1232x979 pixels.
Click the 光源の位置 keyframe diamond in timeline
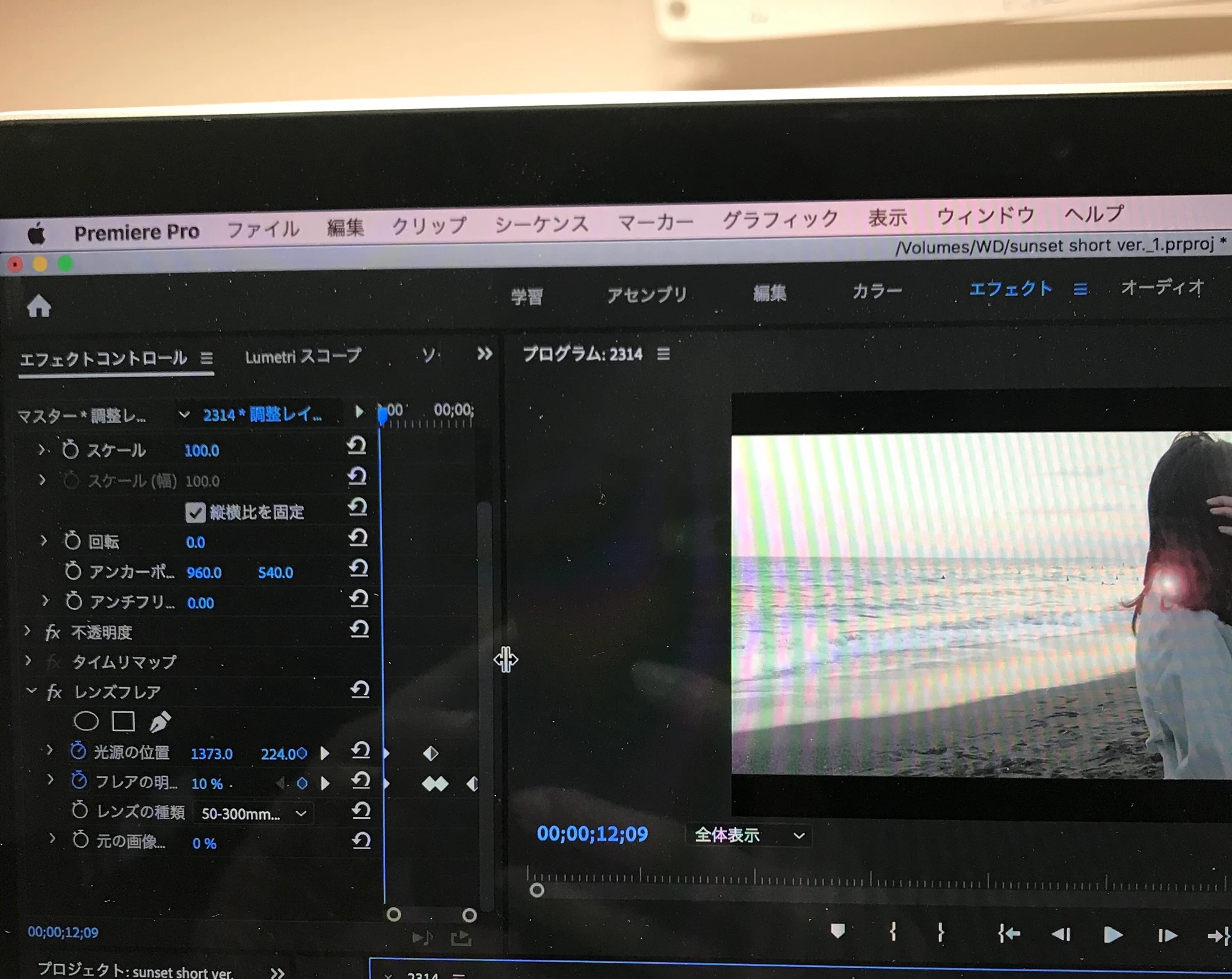click(431, 753)
